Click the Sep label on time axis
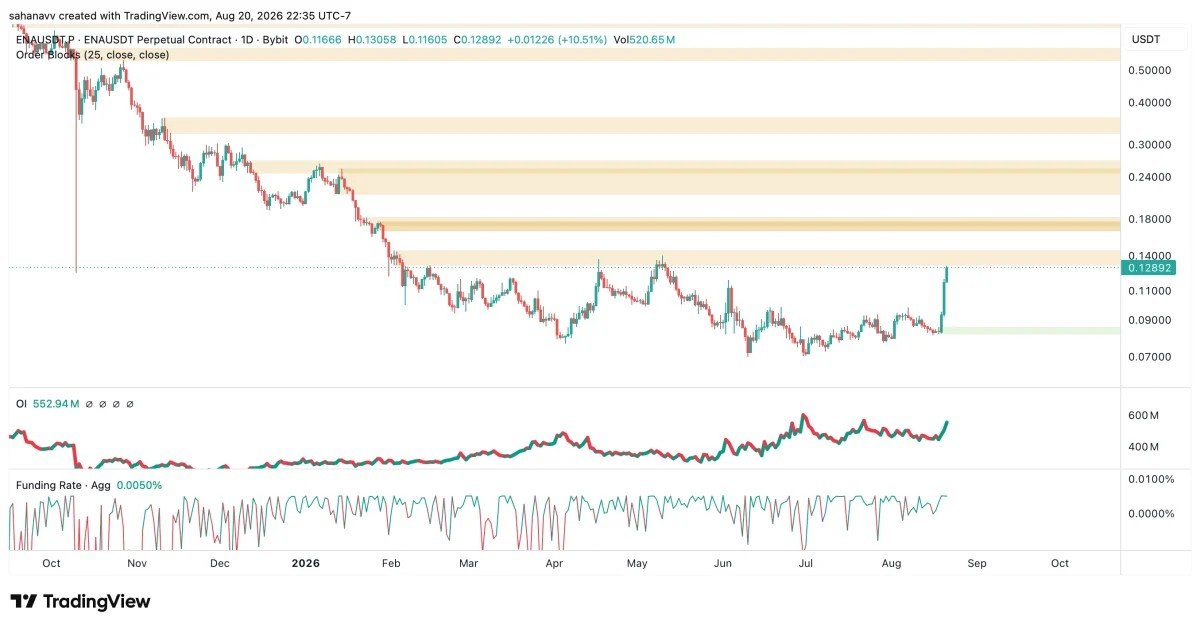1200x628 pixels. [x=976, y=563]
